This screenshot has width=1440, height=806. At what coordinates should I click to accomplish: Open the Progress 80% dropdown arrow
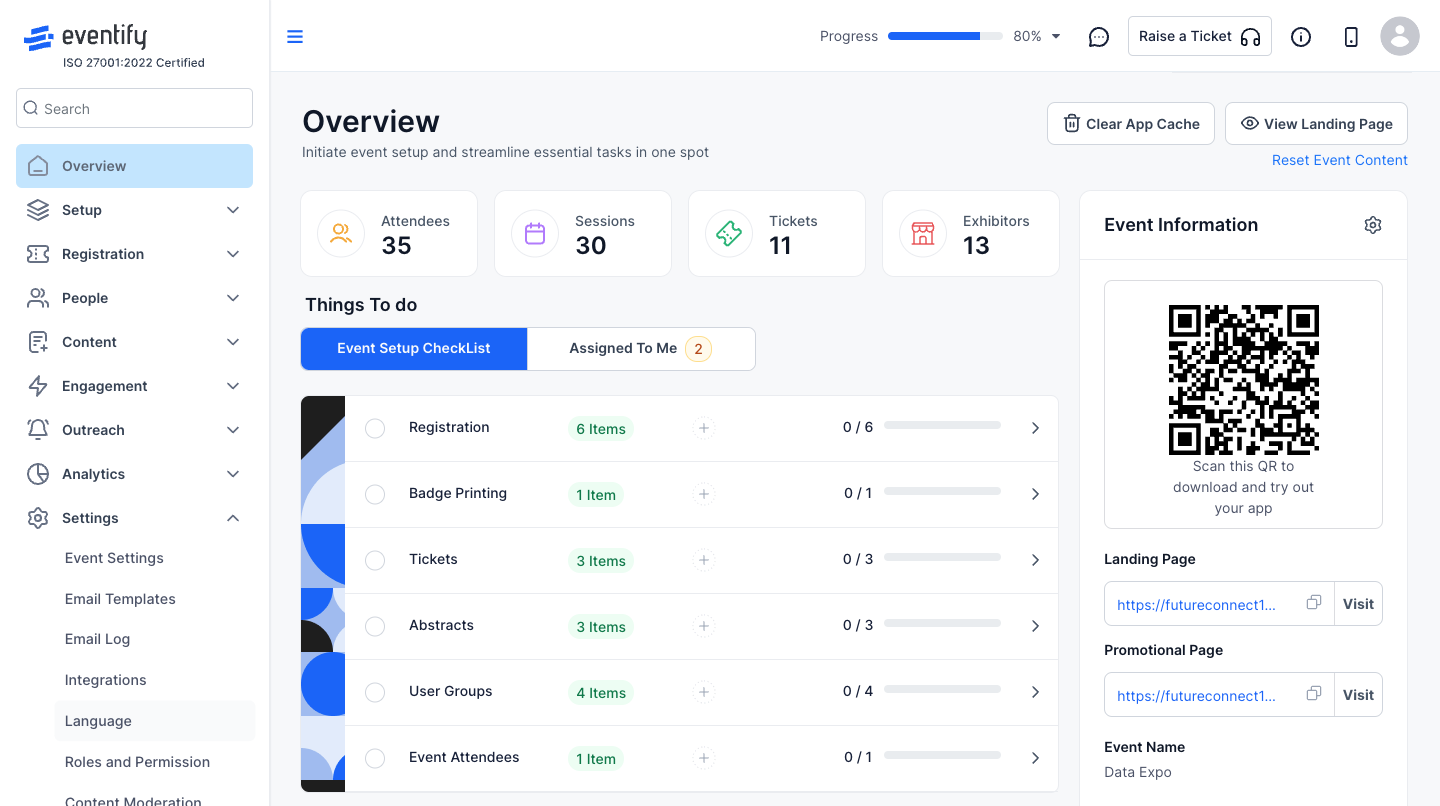pyautogui.click(x=1056, y=37)
